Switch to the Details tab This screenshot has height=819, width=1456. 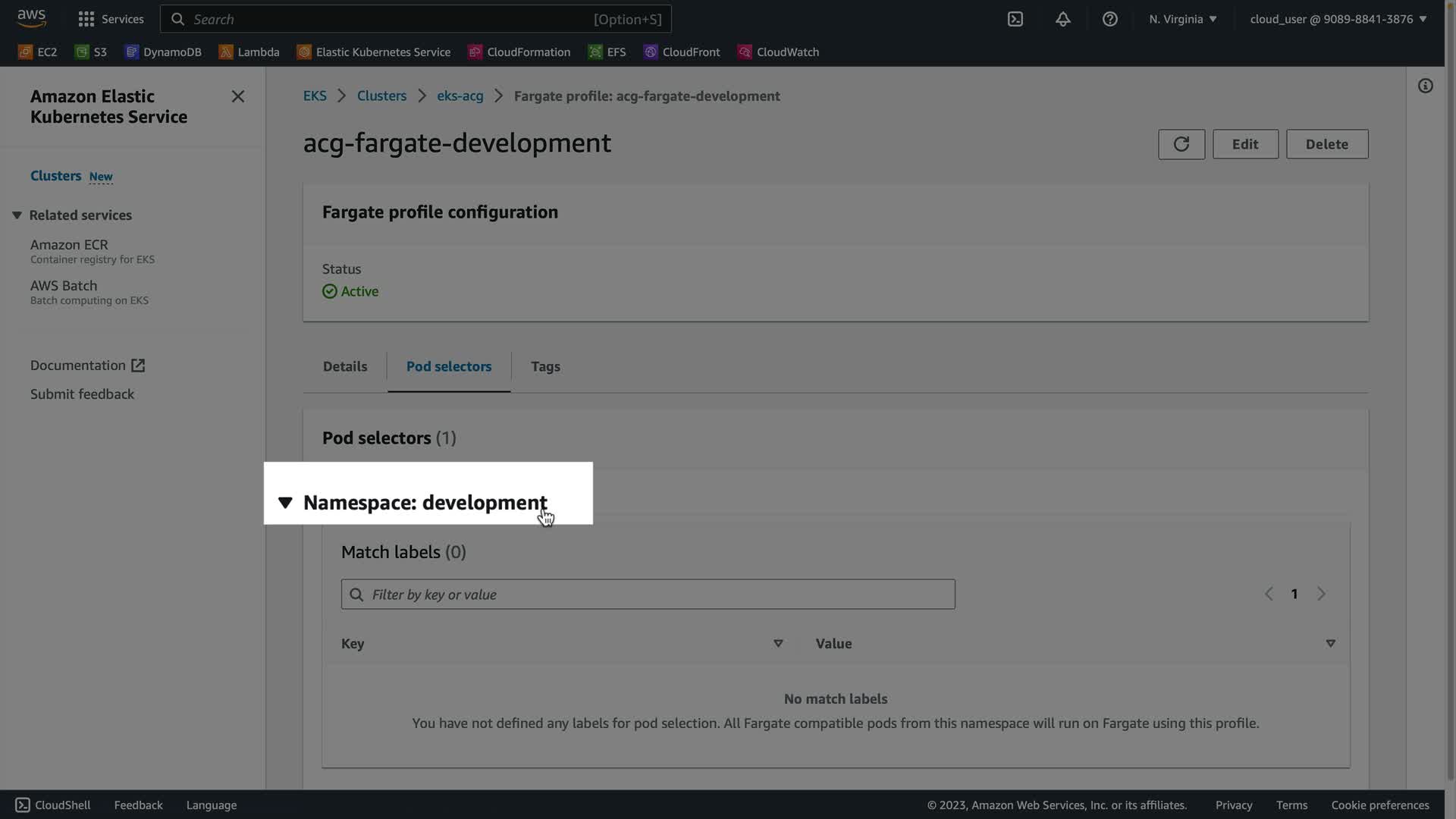coord(344,366)
